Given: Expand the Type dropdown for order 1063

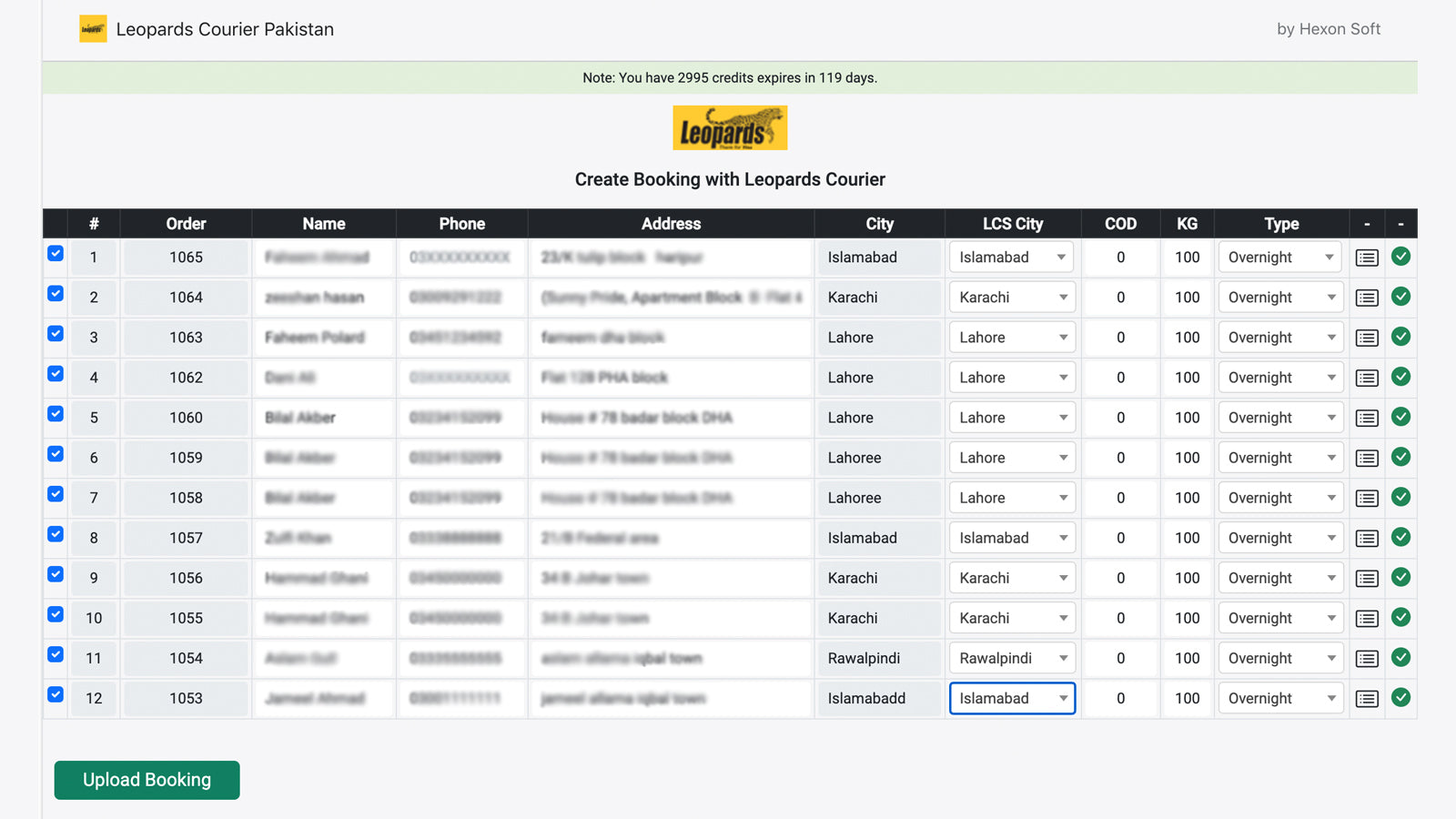Looking at the screenshot, I should [1280, 338].
